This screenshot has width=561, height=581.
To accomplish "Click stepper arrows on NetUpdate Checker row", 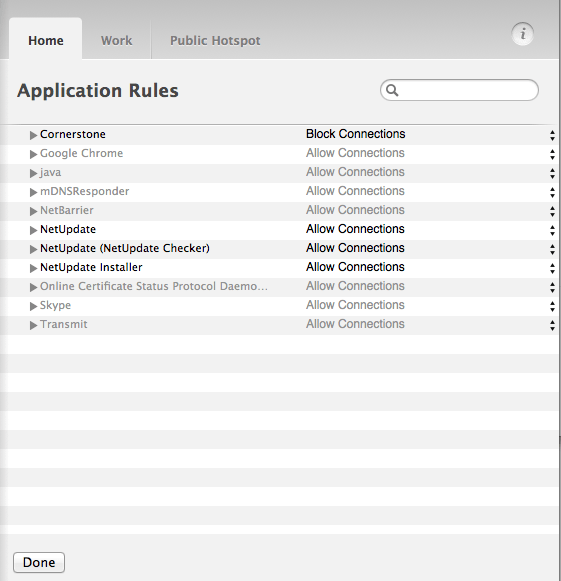I will pos(552,249).
